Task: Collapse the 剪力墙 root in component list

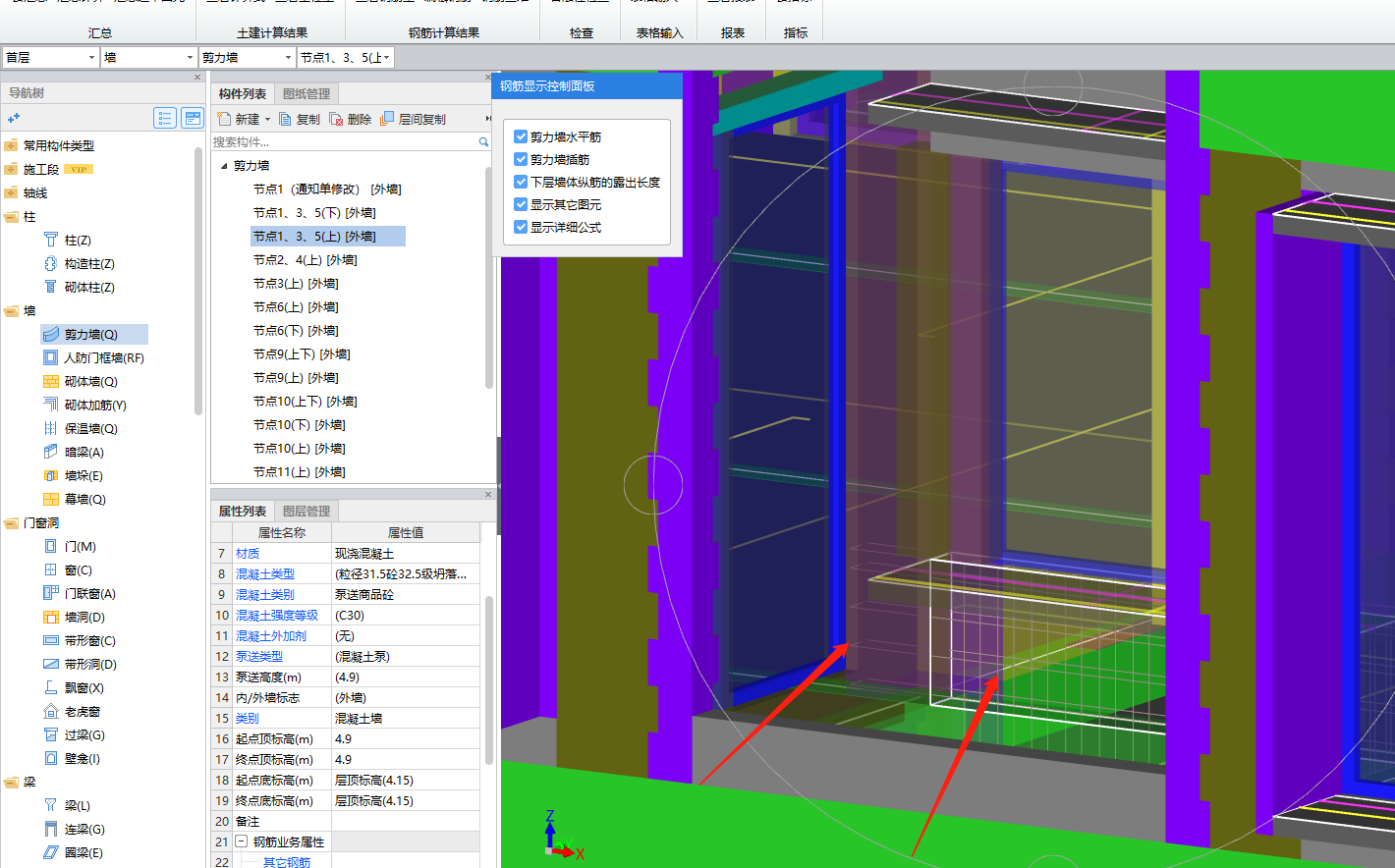Action: point(224,166)
